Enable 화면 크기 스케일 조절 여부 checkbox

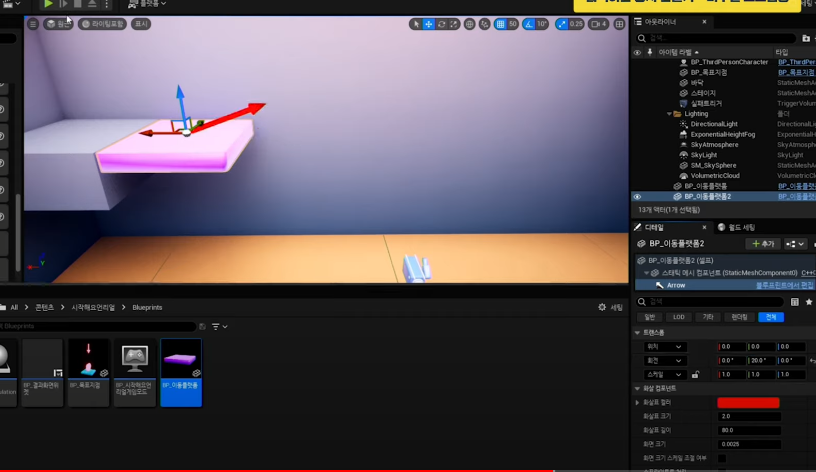(722, 458)
